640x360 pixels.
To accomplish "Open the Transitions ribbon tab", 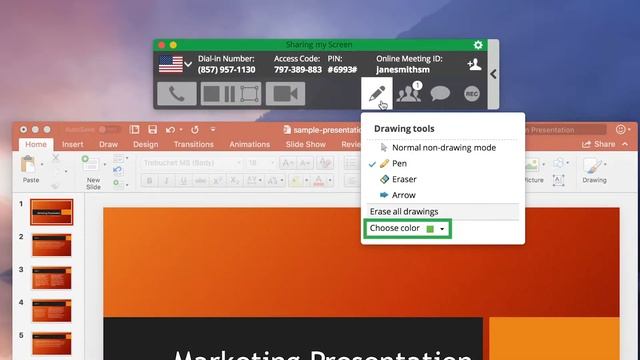I will 193,144.
